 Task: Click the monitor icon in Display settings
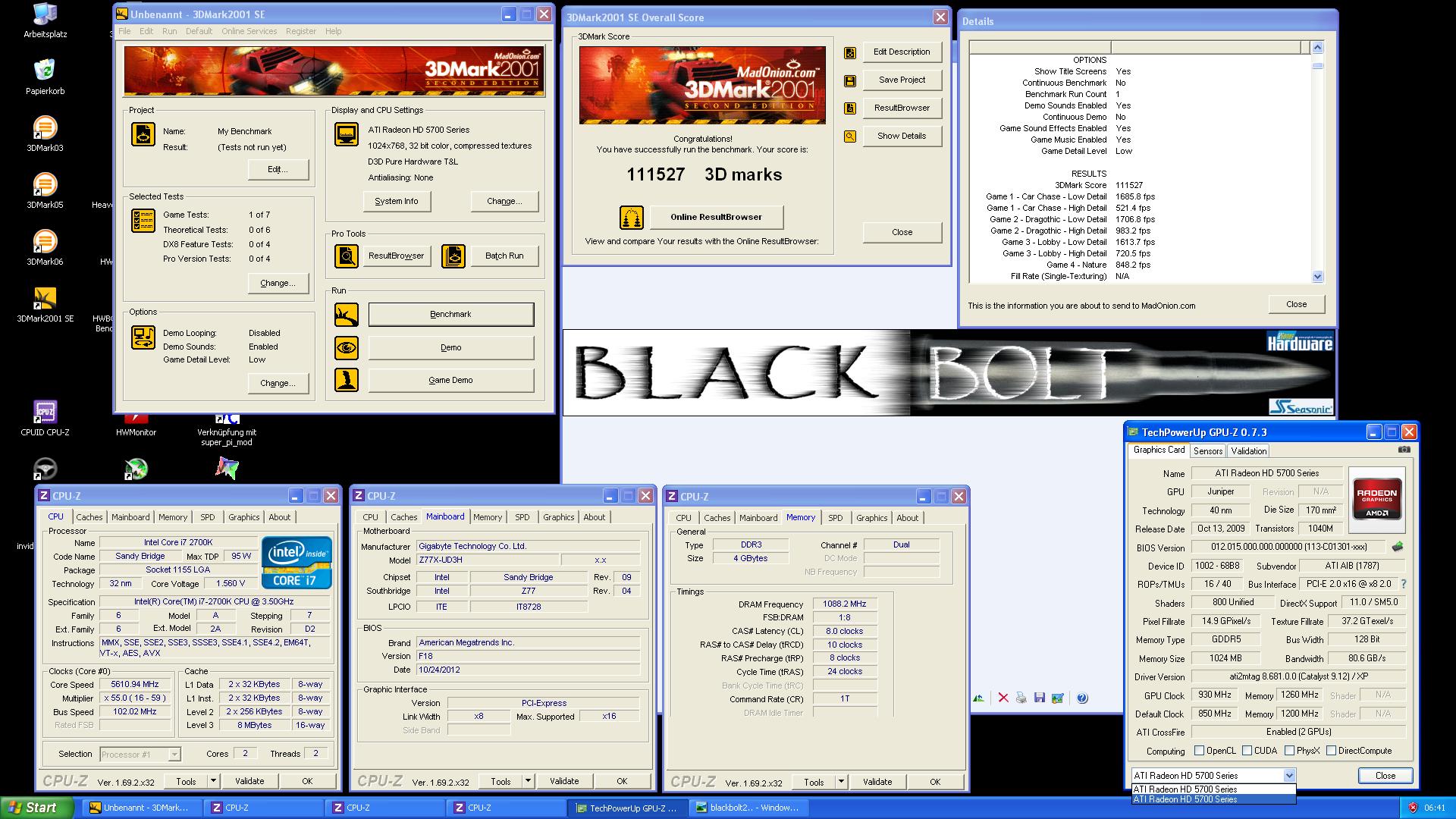pyautogui.click(x=347, y=134)
